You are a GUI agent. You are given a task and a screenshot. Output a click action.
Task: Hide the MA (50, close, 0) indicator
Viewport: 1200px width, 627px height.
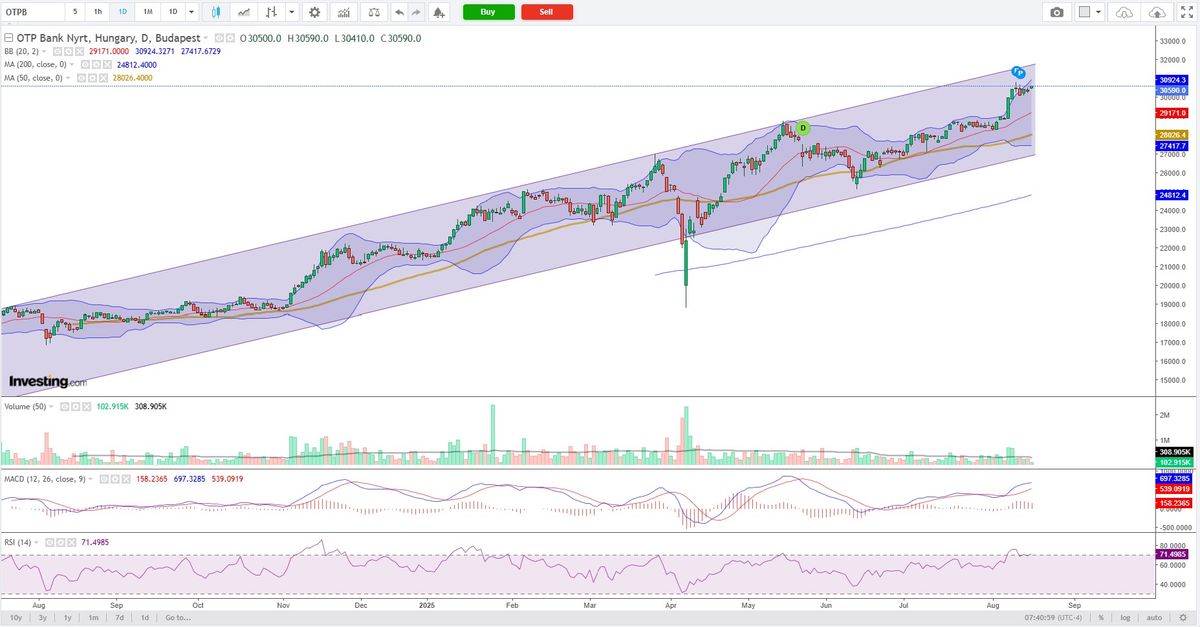pyautogui.click(x=81, y=77)
